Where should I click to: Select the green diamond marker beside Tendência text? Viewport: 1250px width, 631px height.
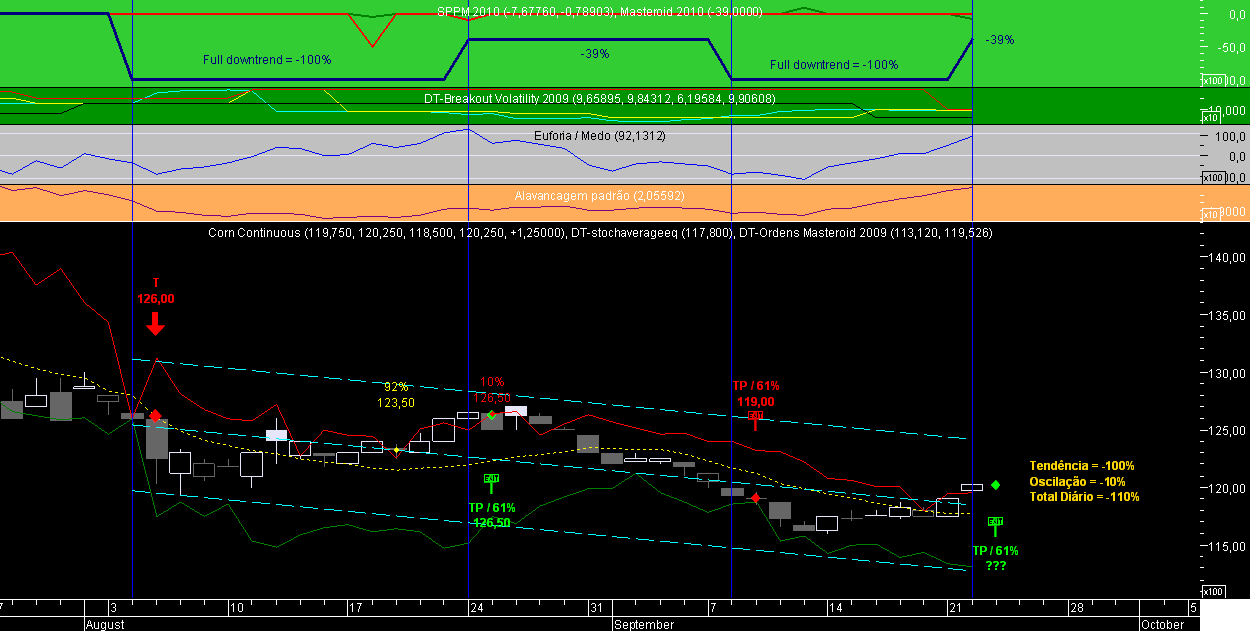(996, 485)
